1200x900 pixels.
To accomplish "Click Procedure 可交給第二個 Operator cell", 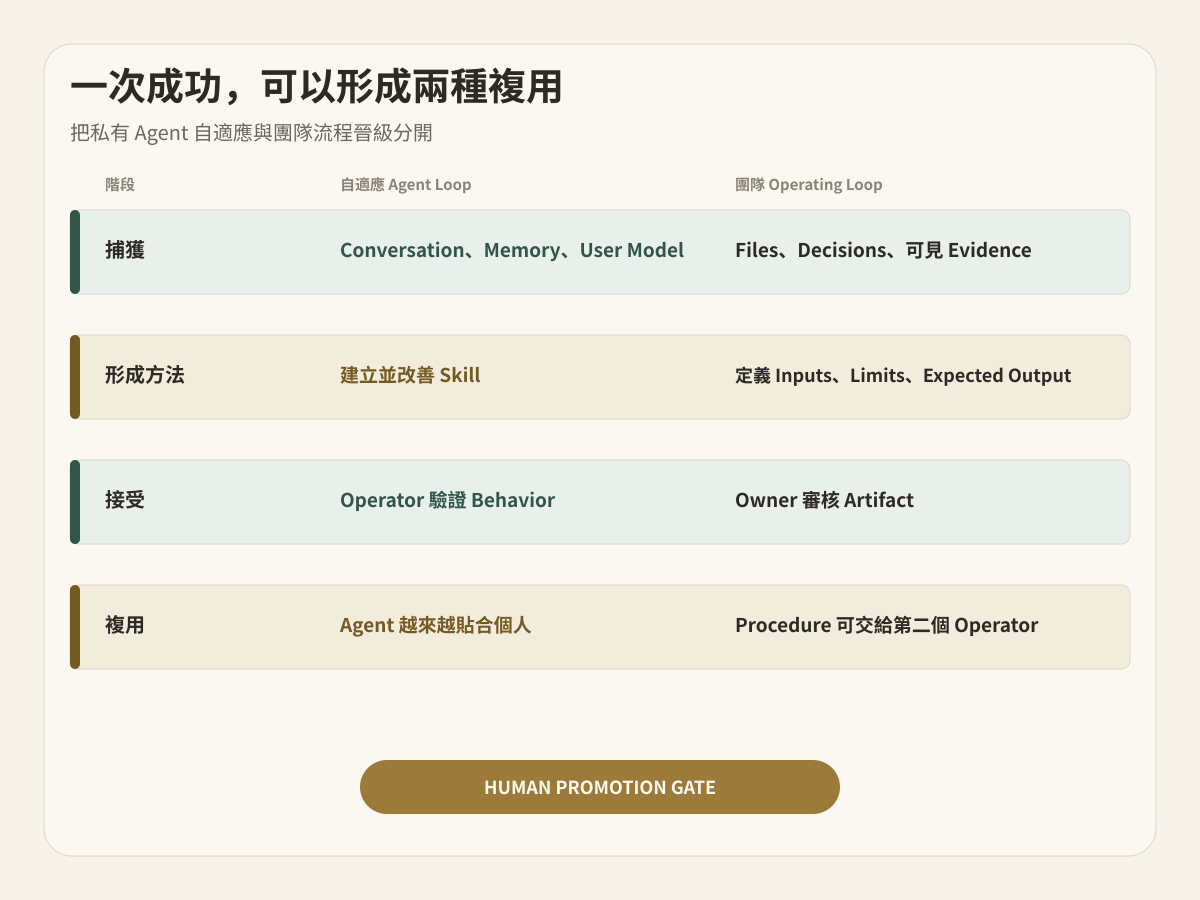I will coord(886,625).
